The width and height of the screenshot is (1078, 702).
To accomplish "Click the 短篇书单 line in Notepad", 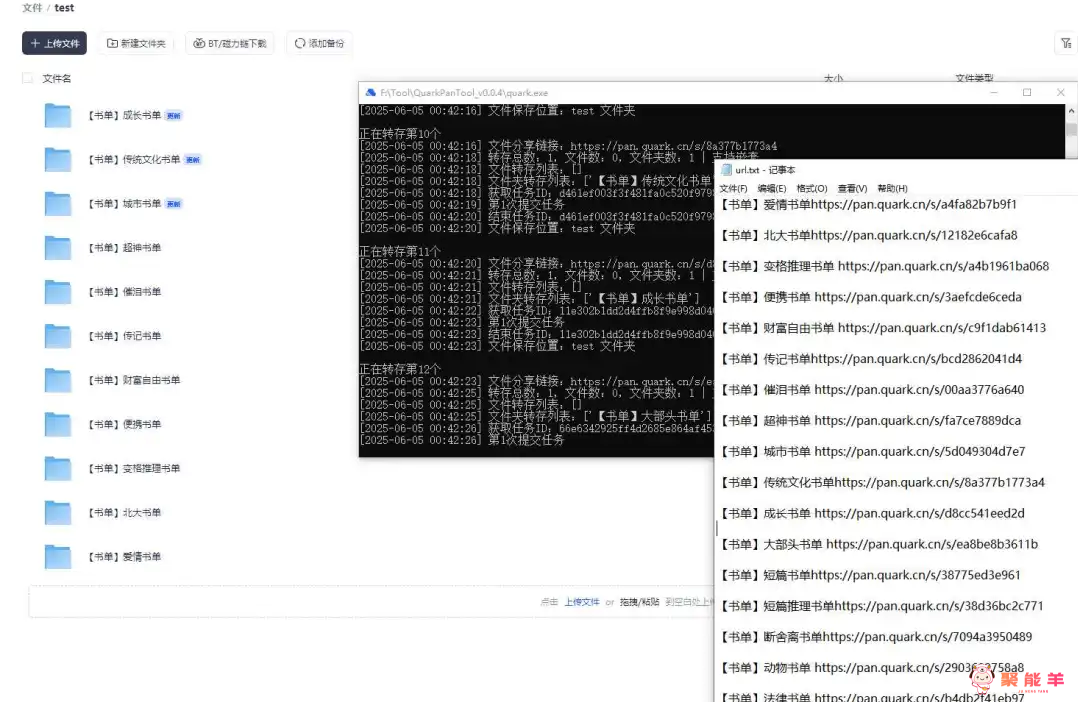I will (x=870, y=575).
